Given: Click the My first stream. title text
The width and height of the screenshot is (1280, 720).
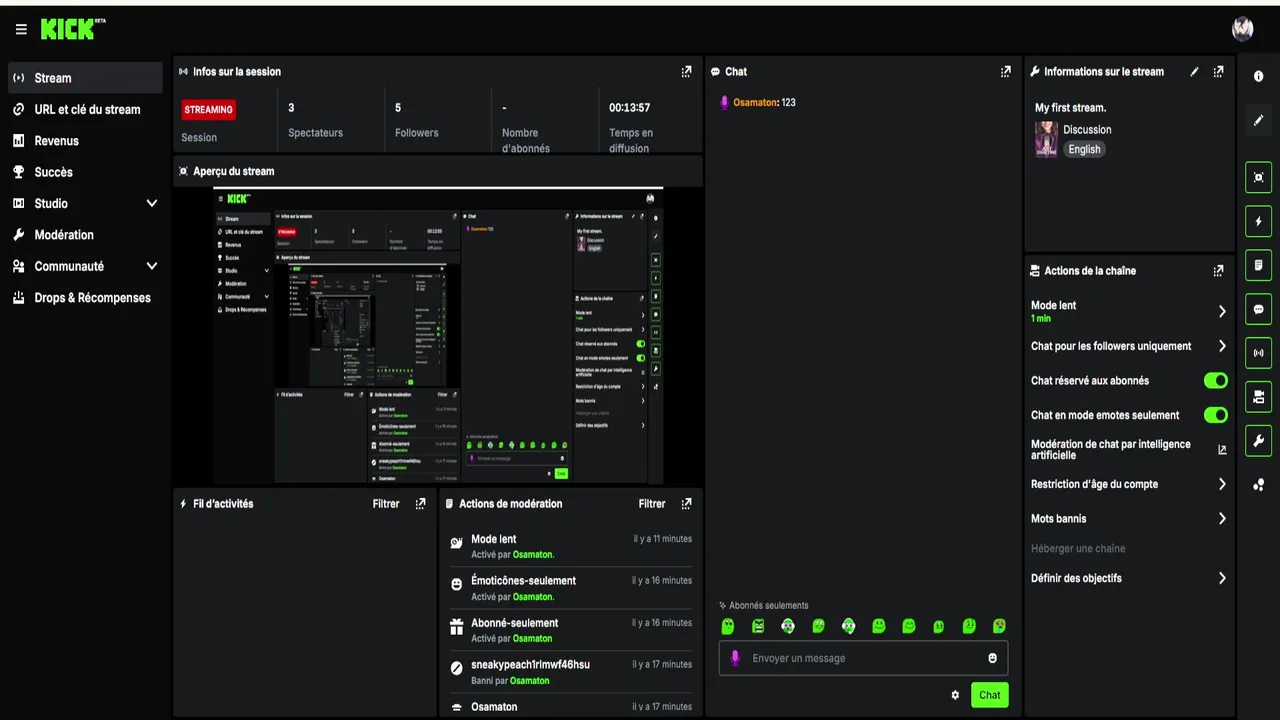Looking at the screenshot, I should (1070, 108).
